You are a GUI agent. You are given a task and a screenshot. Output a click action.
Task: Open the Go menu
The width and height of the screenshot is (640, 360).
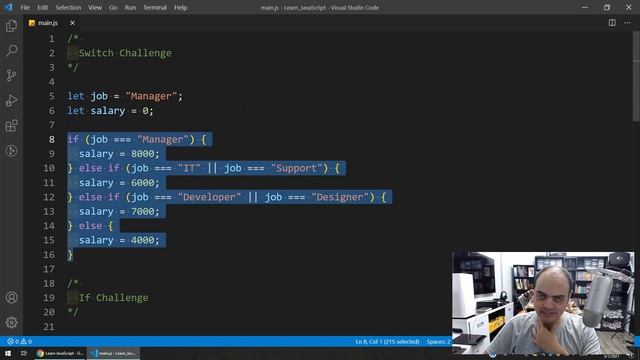(113, 7)
